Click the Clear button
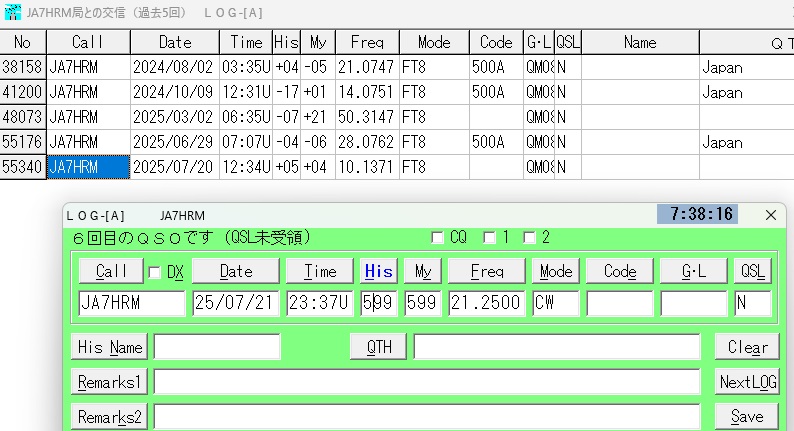The image size is (794, 431). [x=746, y=347]
